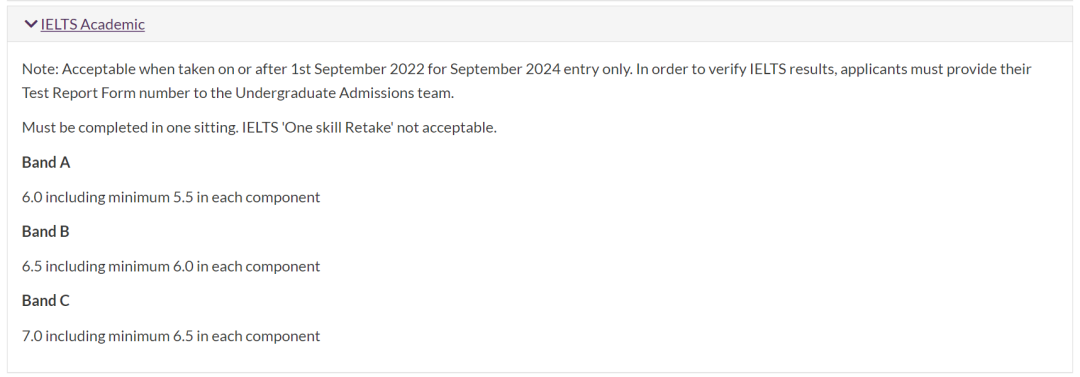Click the note beginning 'Acceptable when taken'
Viewport: 1080px width, 377px height.
pyautogui.click(x=527, y=81)
